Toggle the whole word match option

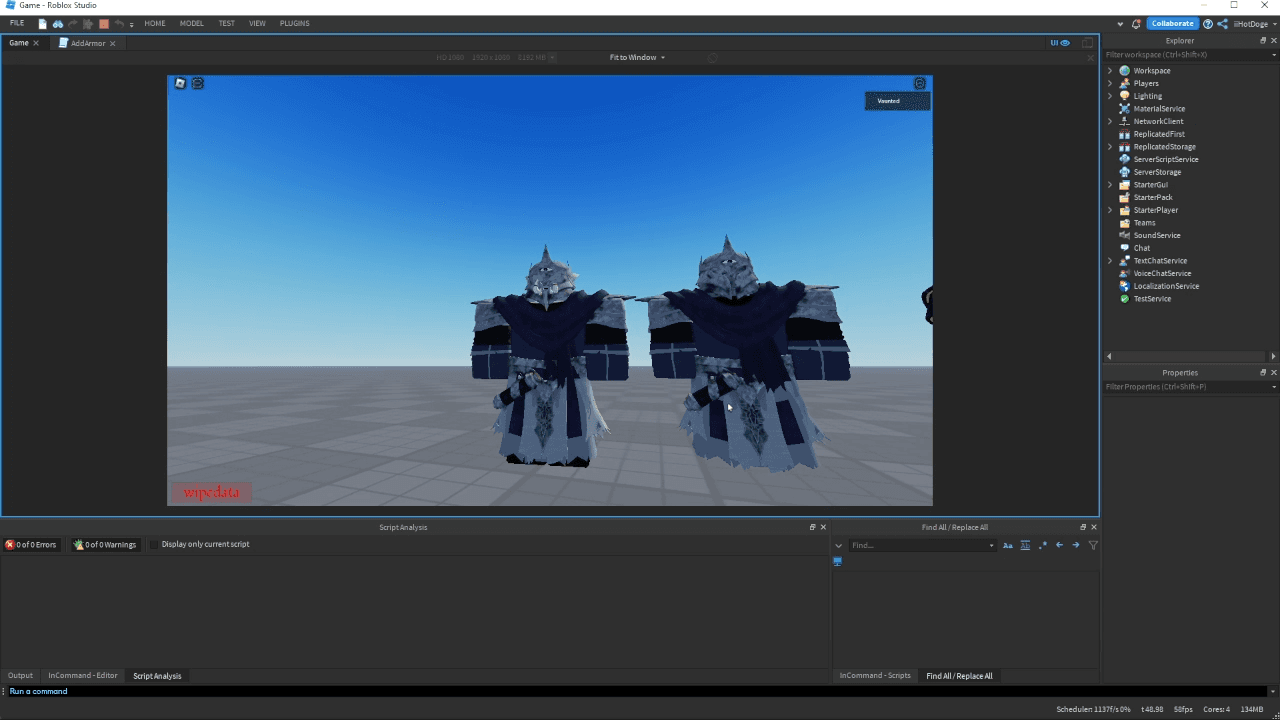[x=1025, y=545]
